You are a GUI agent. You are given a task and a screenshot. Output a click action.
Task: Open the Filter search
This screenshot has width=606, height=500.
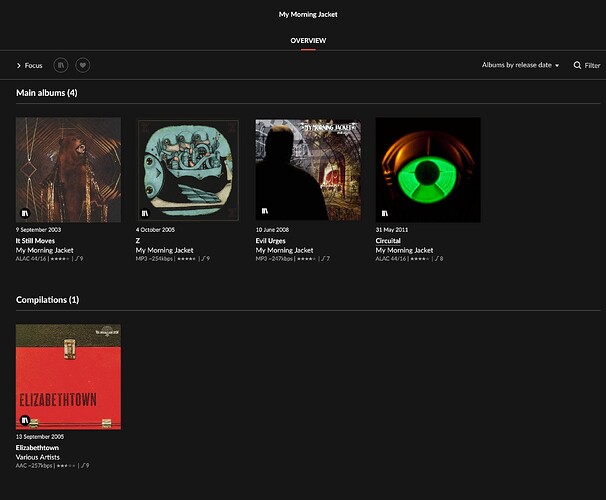tap(587, 65)
